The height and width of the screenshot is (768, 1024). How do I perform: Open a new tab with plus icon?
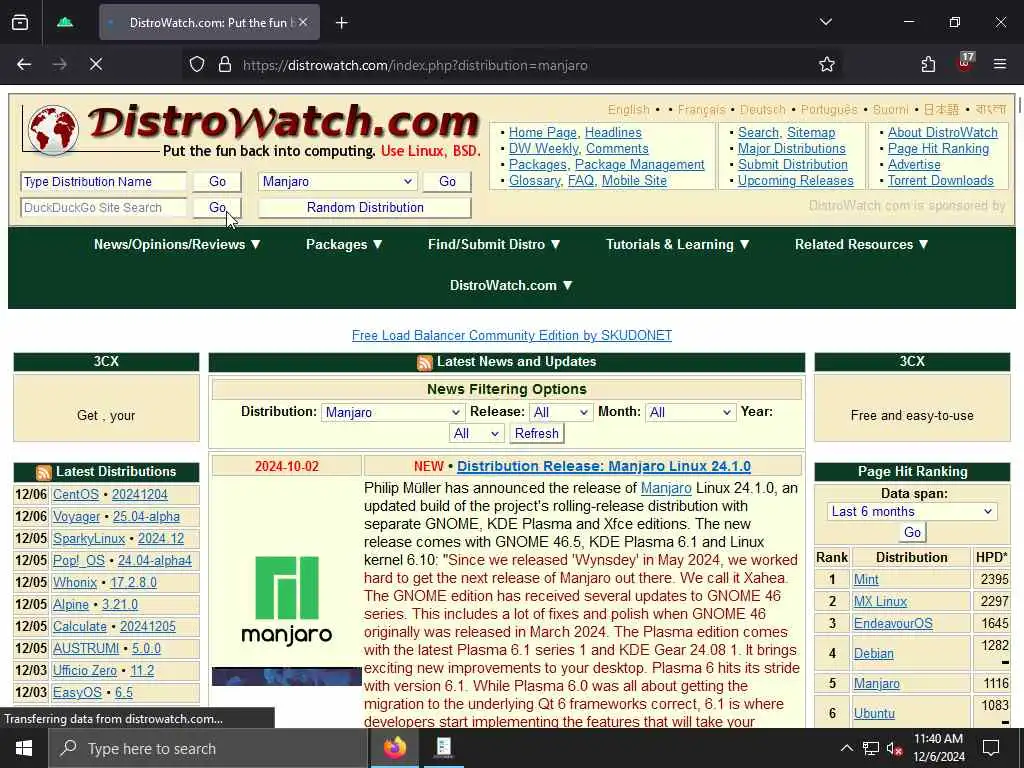(342, 23)
